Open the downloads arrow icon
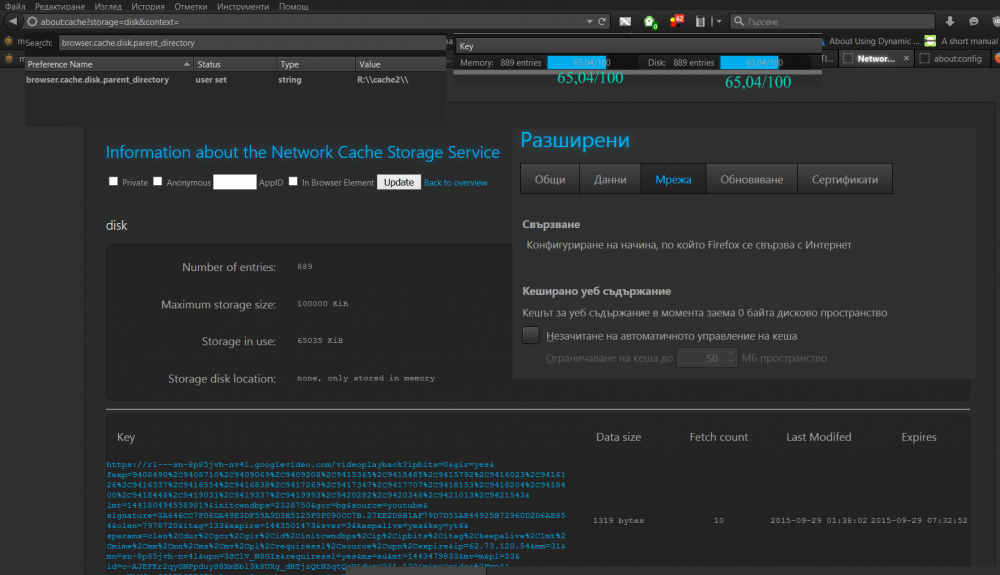Viewport: 1000px width, 575px height. point(950,22)
